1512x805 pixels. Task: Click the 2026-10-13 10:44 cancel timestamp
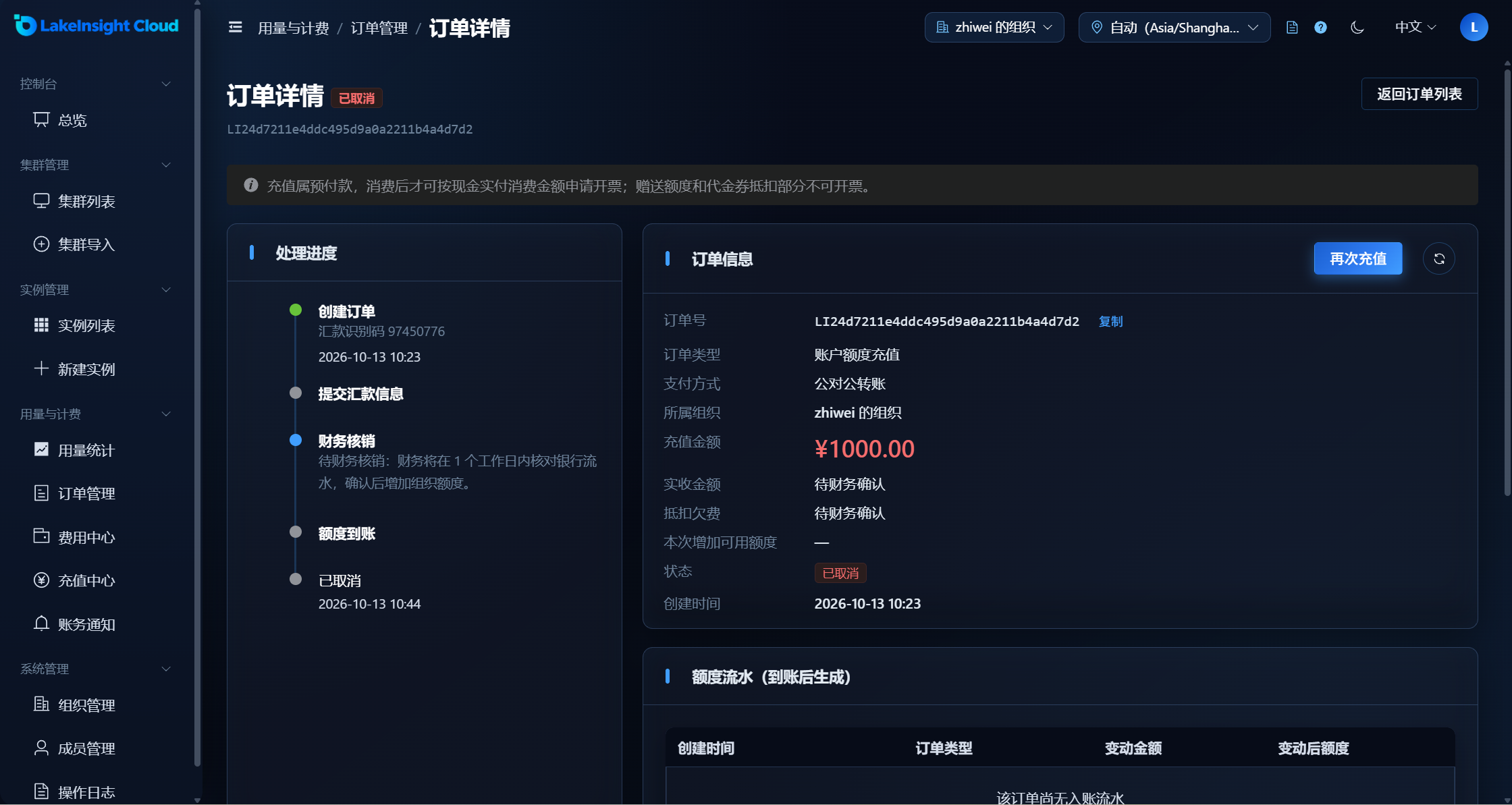click(369, 604)
